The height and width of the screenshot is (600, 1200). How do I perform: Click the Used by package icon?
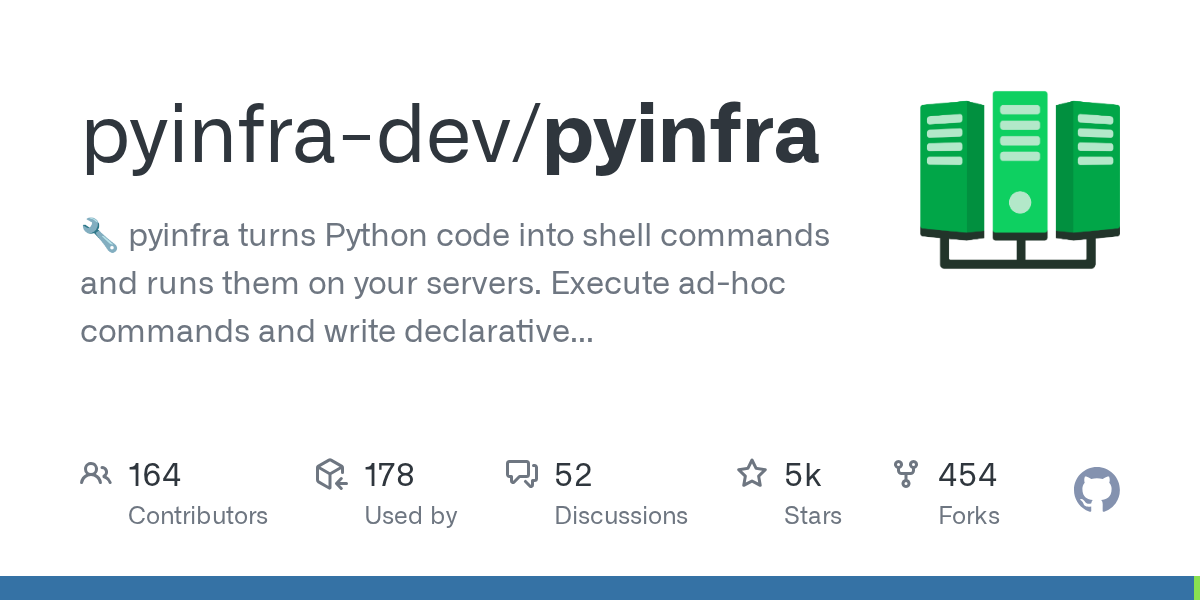[x=331, y=474]
